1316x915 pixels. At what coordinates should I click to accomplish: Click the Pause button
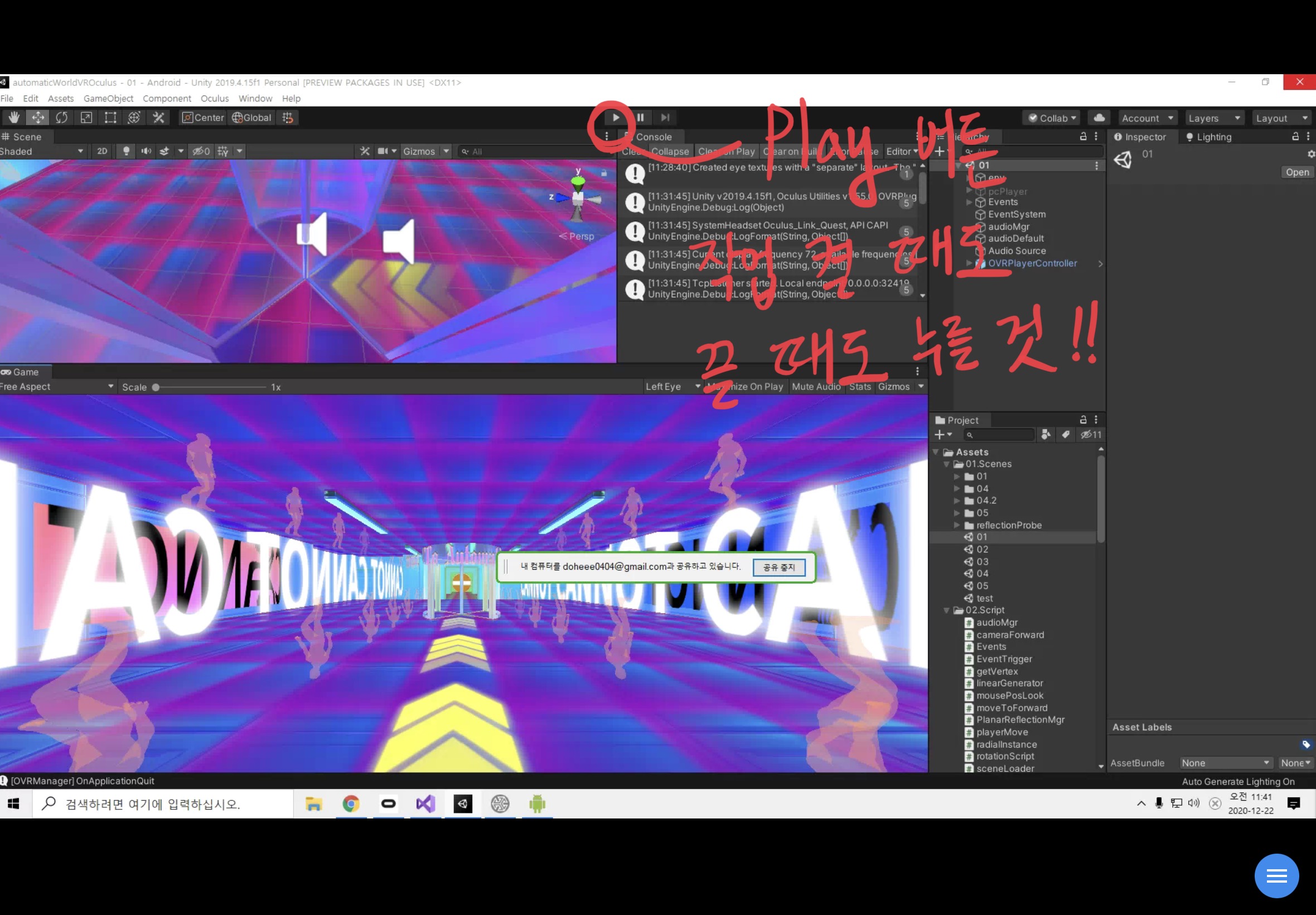click(641, 118)
